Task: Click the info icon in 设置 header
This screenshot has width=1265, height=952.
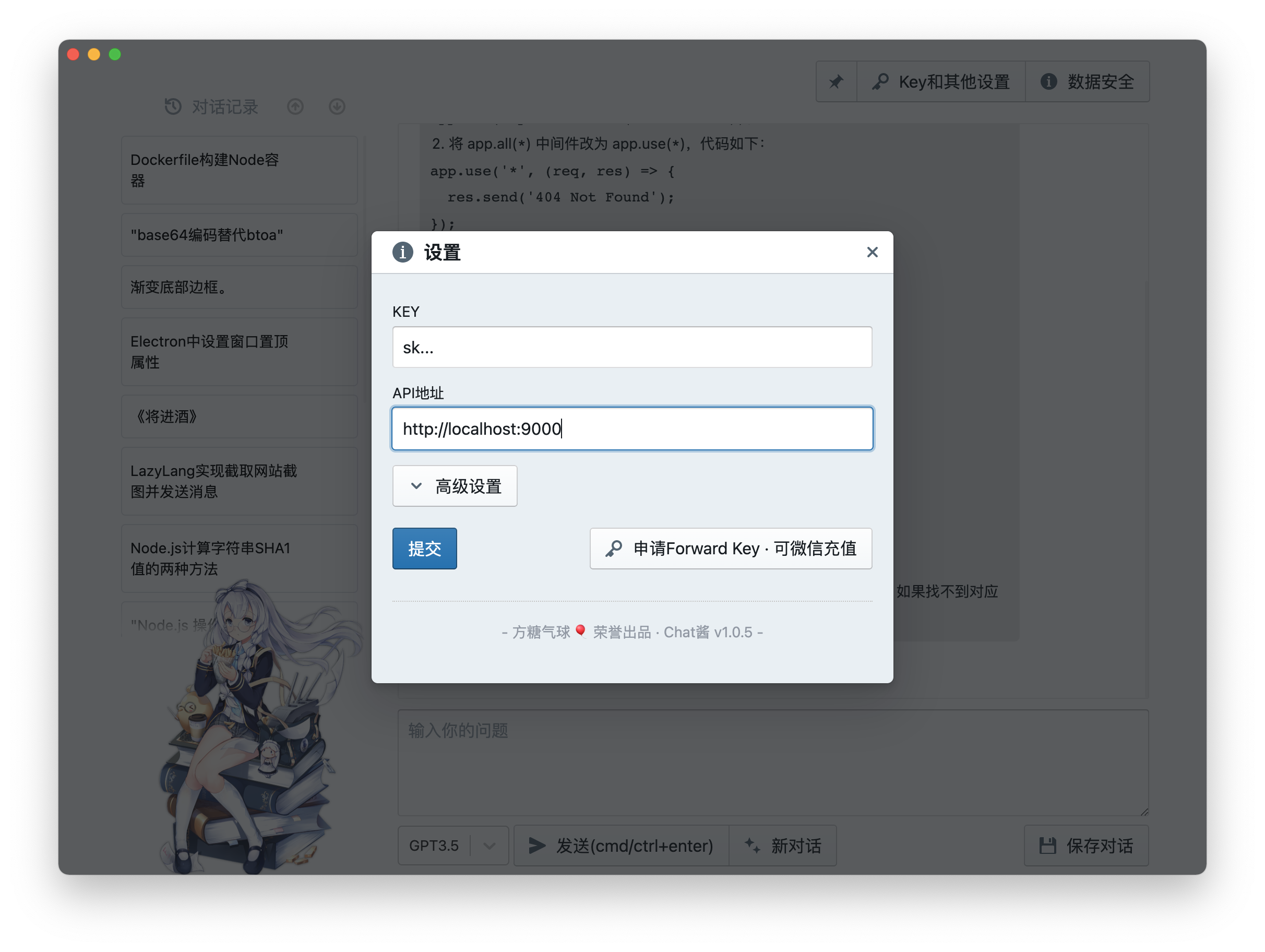Action: 402,252
